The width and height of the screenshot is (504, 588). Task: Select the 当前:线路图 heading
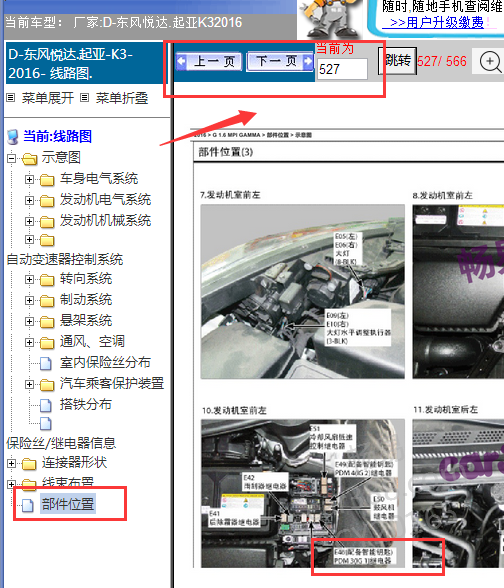tap(57, 136)
